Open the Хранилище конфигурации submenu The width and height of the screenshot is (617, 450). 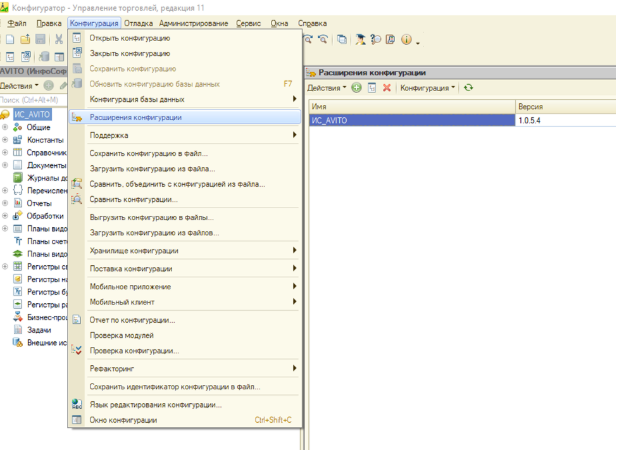coord(134,250)
